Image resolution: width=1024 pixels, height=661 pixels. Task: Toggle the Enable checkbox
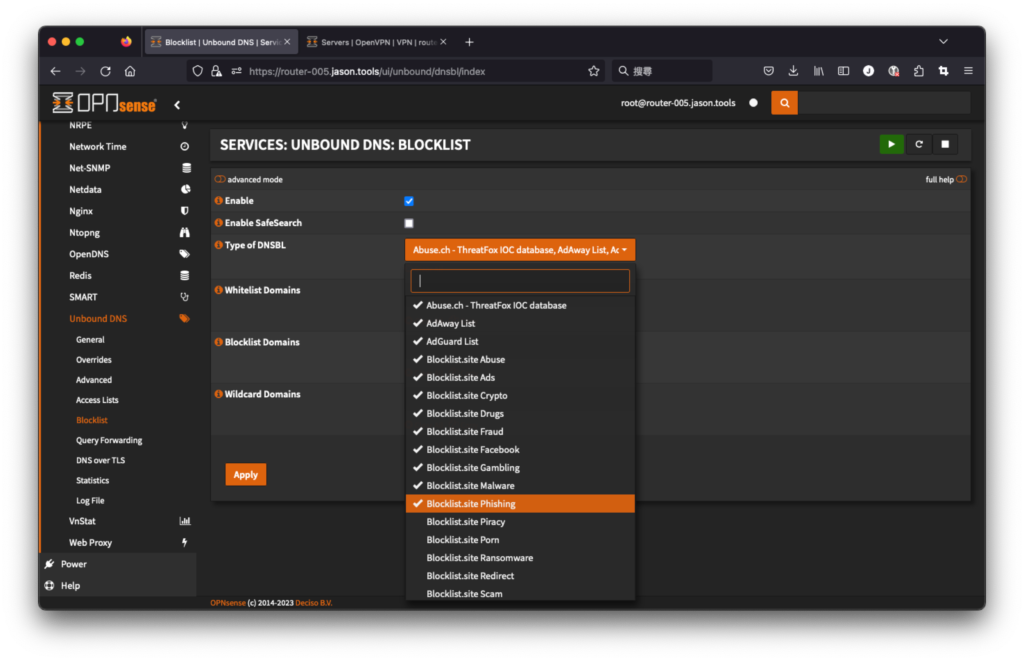pos(409,201)
